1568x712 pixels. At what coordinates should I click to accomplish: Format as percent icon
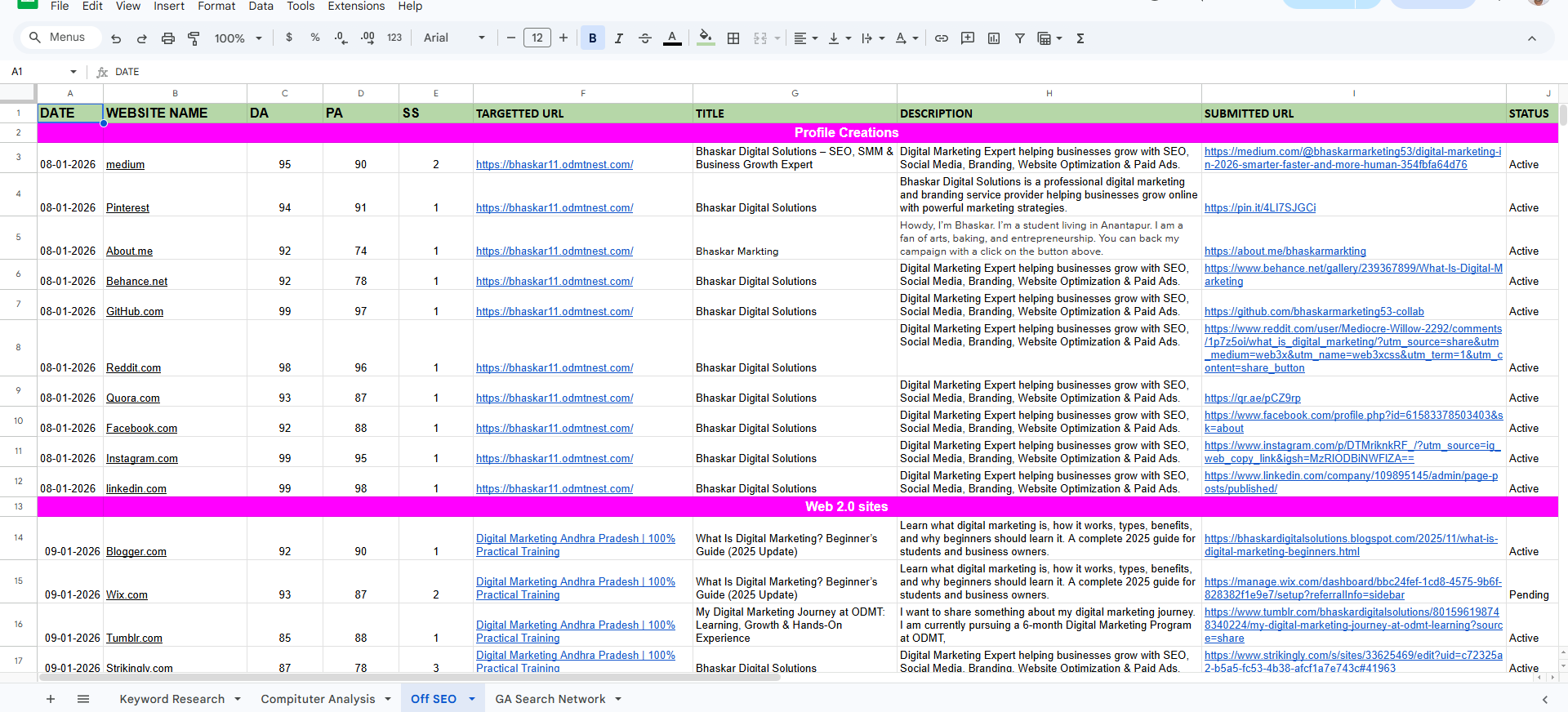[x=315, y=38]
